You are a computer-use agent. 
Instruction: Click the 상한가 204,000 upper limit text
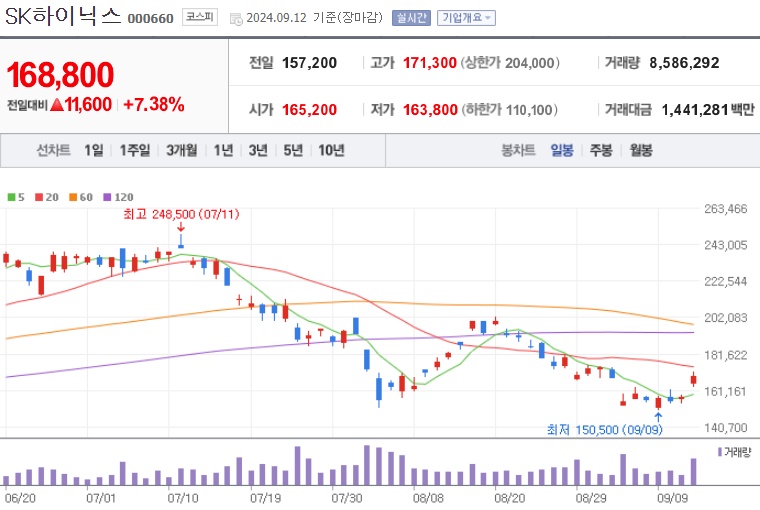point(510,63)
